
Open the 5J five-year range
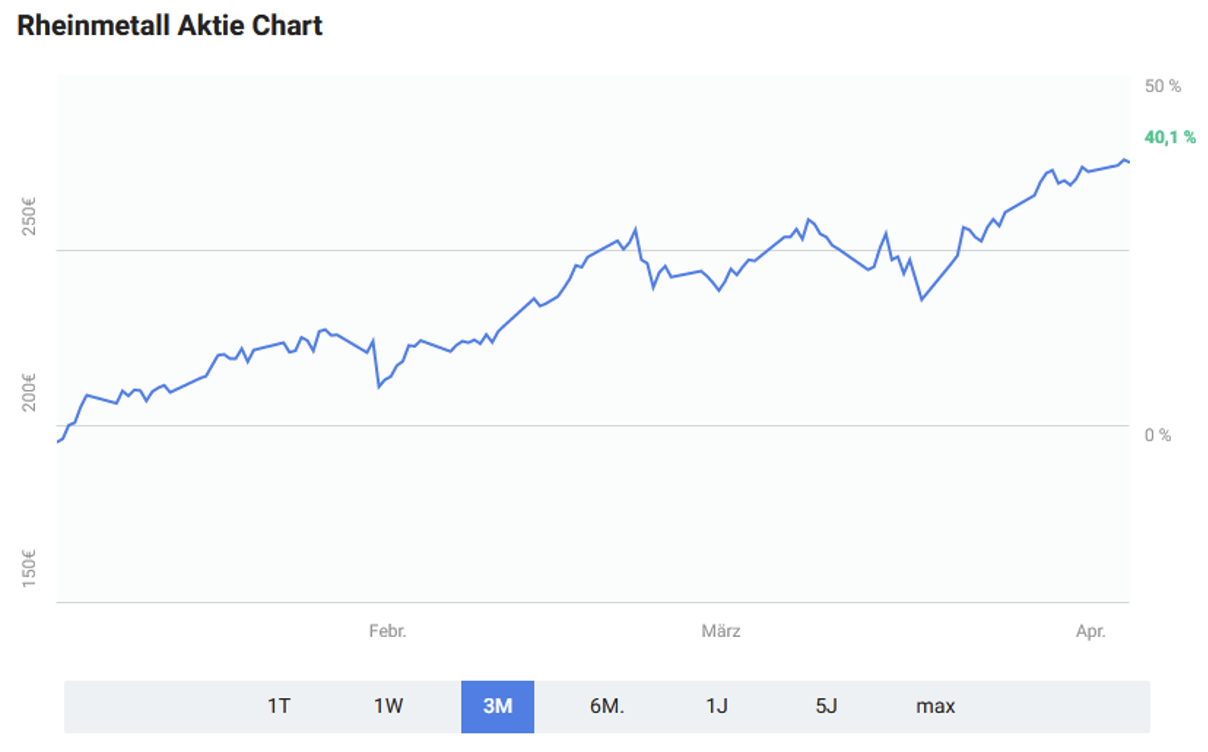(825, 706)
